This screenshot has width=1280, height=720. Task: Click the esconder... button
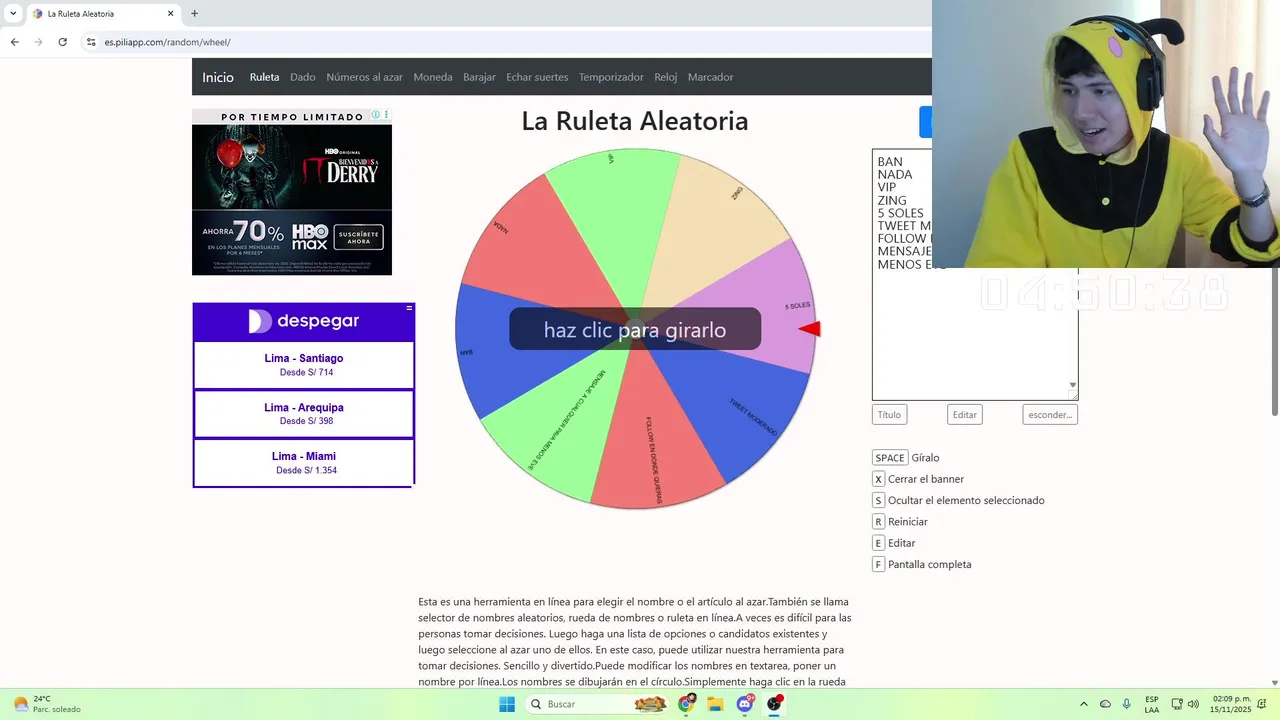pyautogui.click(x=1050, y=414)
